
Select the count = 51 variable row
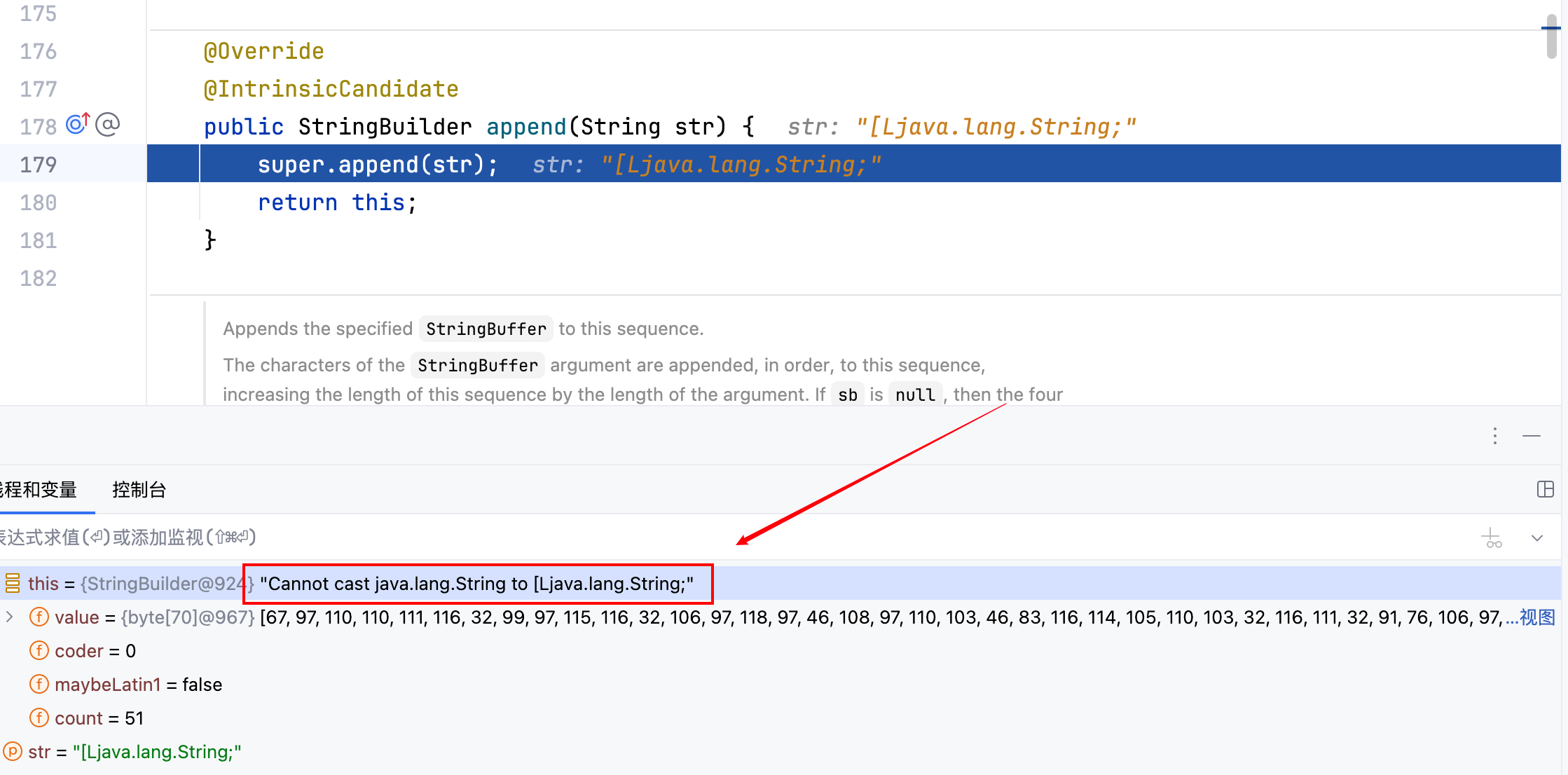pyautogui.click(x=98, y=718)
